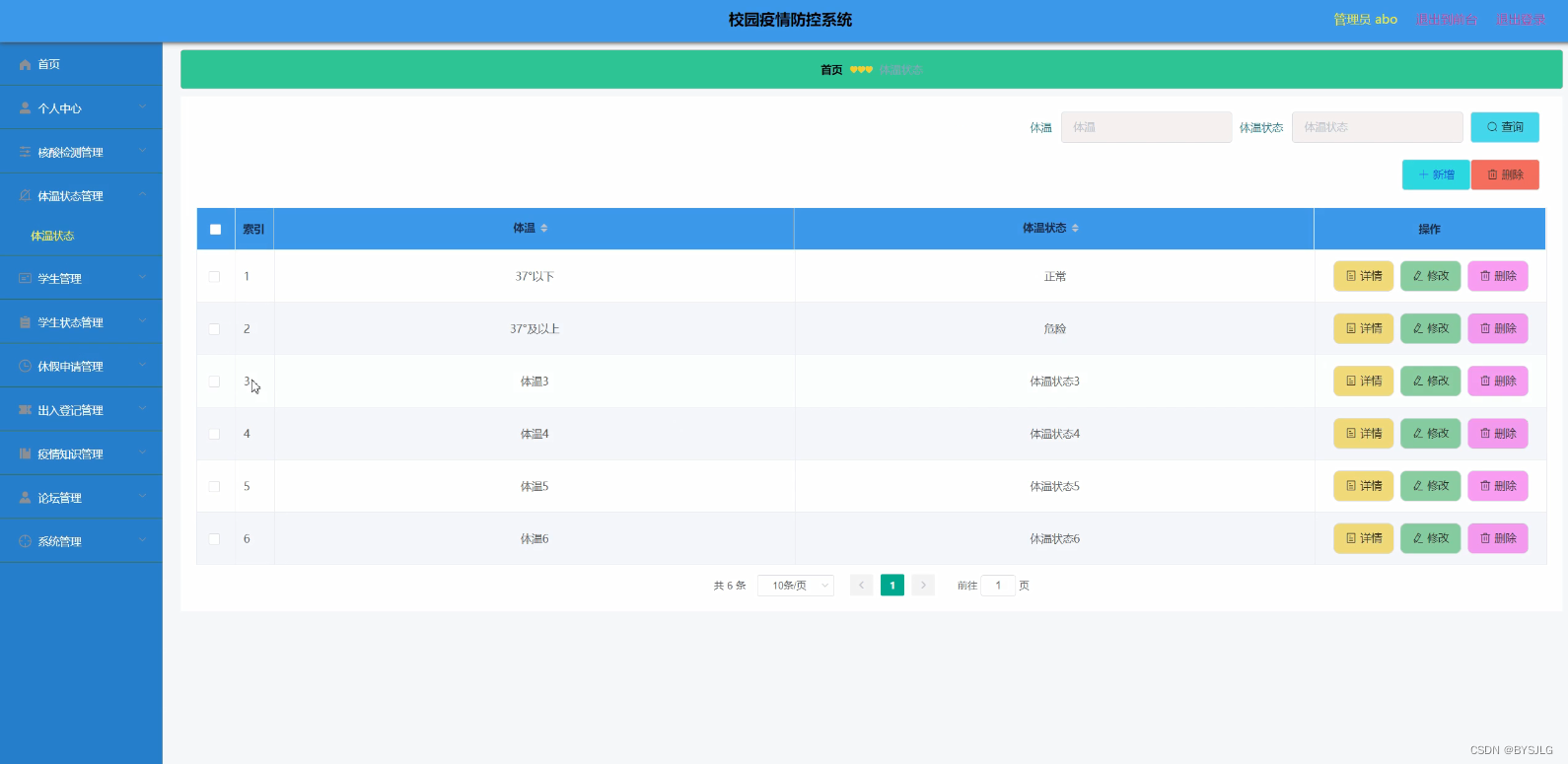This screenshot has width=1568, height=764.
Task: Collapse the 体温状态管理 sidebar section chevron
Action: (x=143, y=195)
